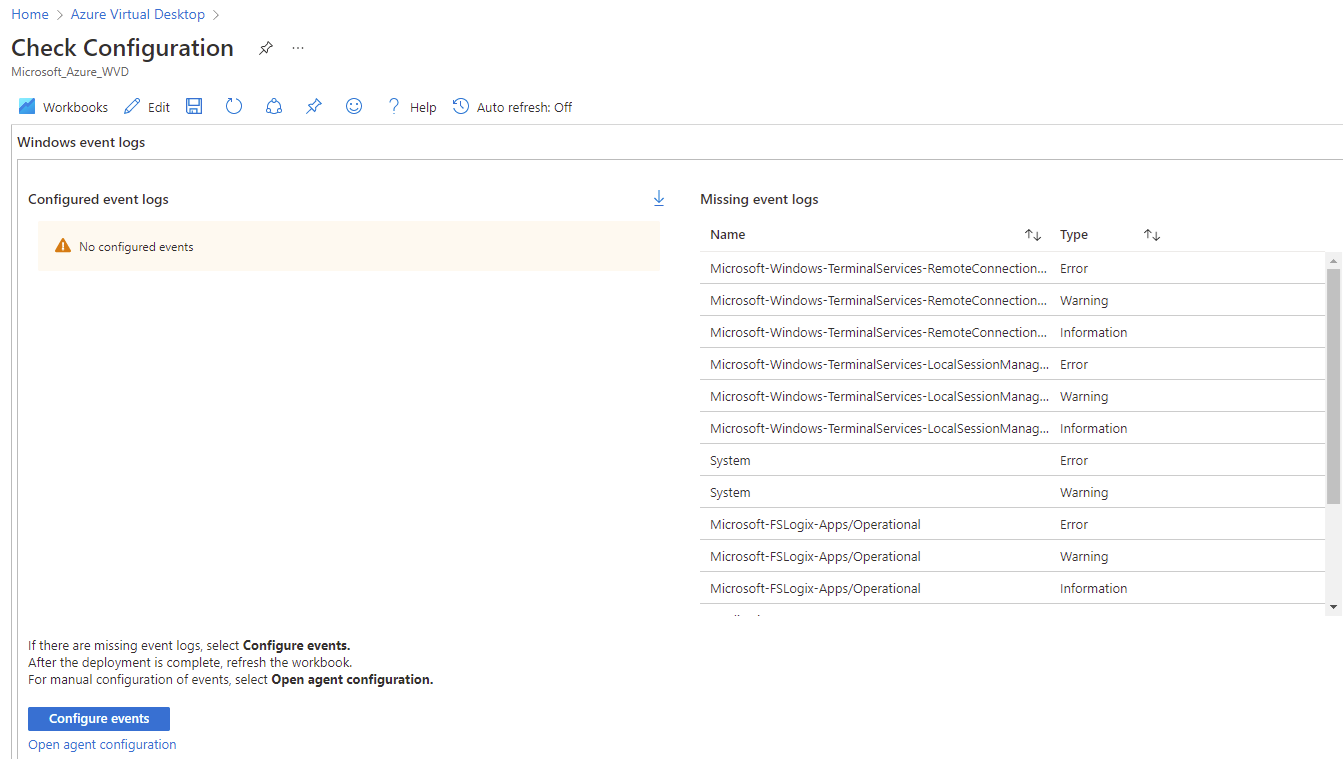
Task: Refresh the workbook with circular arrow icon
Action: pyautogui.click(x=234, y=106)
